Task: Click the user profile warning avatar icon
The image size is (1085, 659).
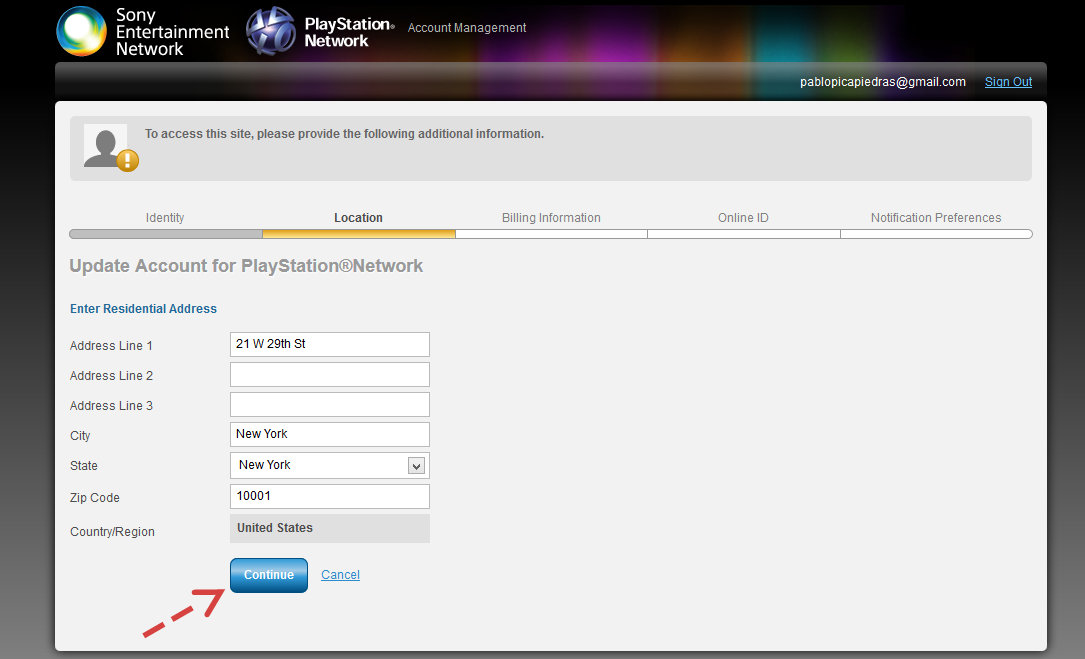Action: [x=109, y=147]
